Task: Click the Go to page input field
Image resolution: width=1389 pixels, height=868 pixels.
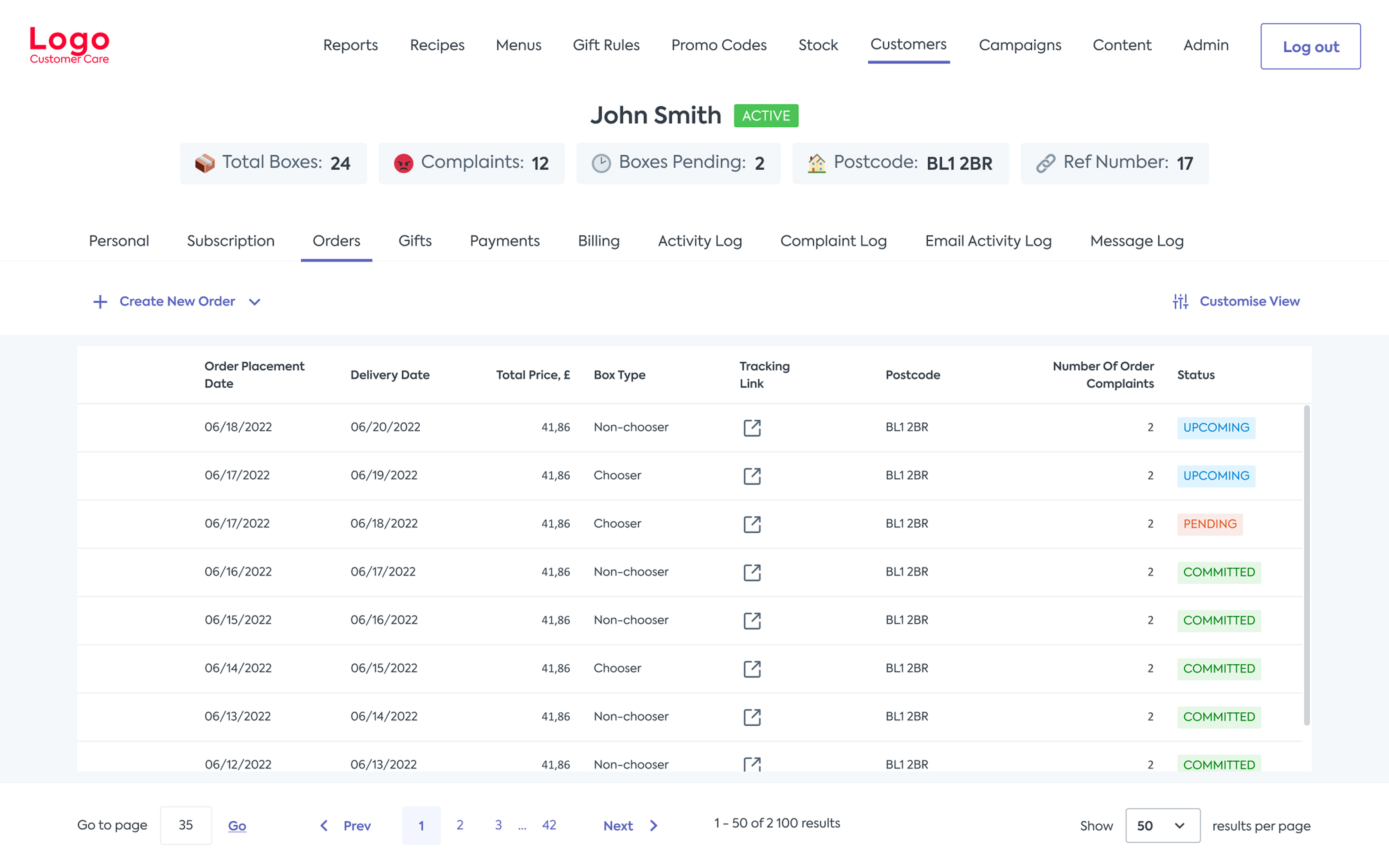Action: (x=186, y=825)
